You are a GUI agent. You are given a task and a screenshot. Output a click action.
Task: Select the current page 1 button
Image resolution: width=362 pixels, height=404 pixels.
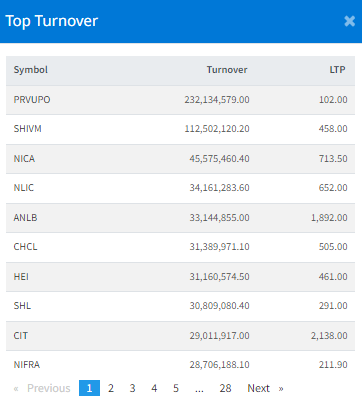coord(89,388)
